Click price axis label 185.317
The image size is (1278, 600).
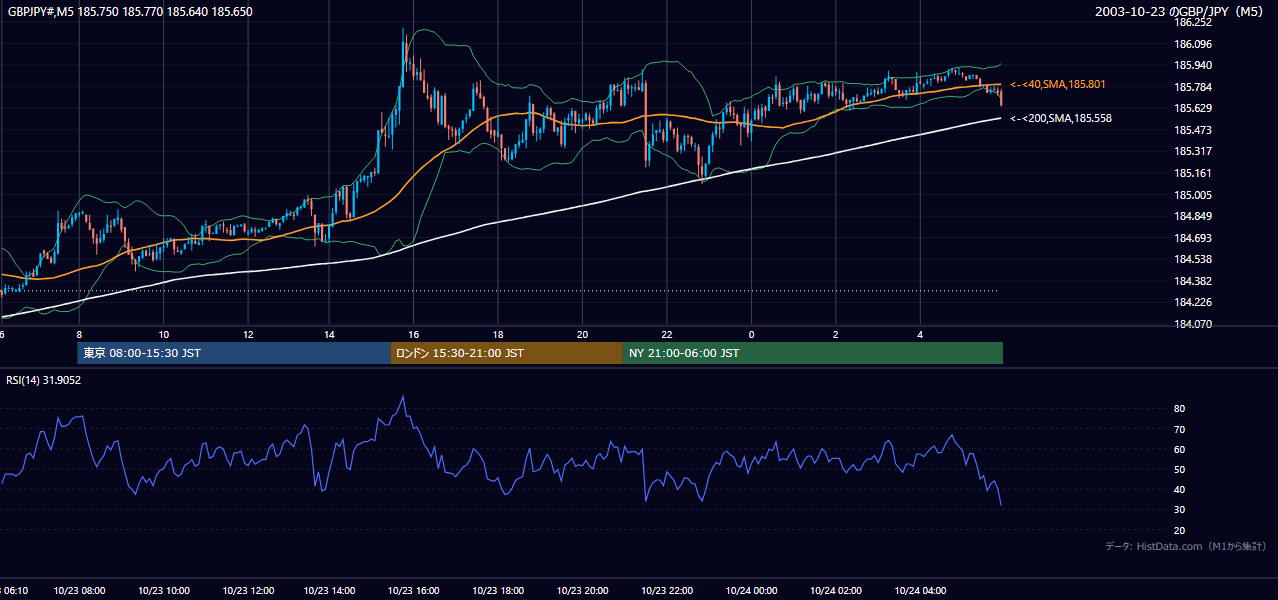click(x=1193, y=152)
